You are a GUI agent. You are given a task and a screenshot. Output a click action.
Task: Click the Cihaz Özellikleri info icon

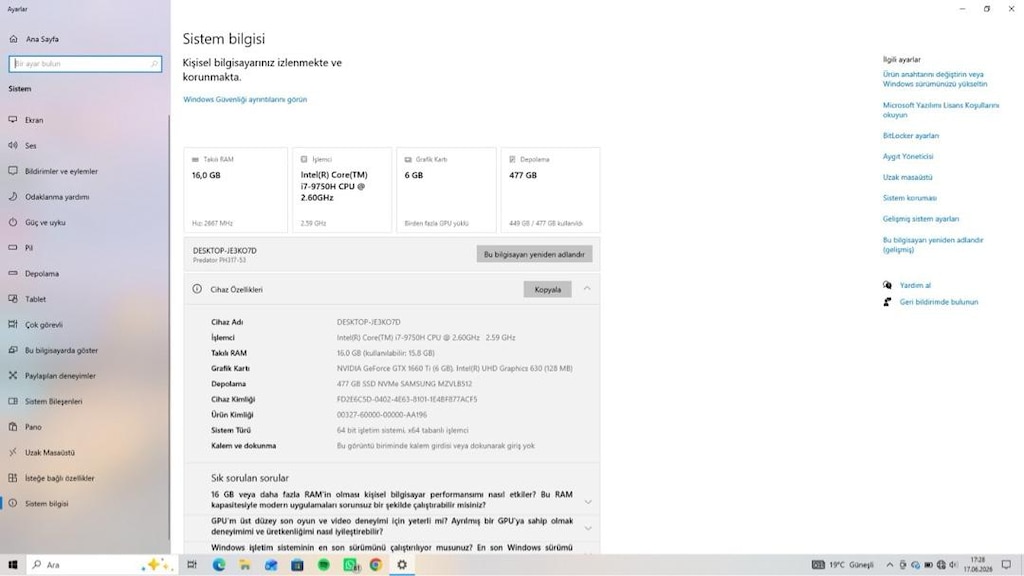(197, 289)
